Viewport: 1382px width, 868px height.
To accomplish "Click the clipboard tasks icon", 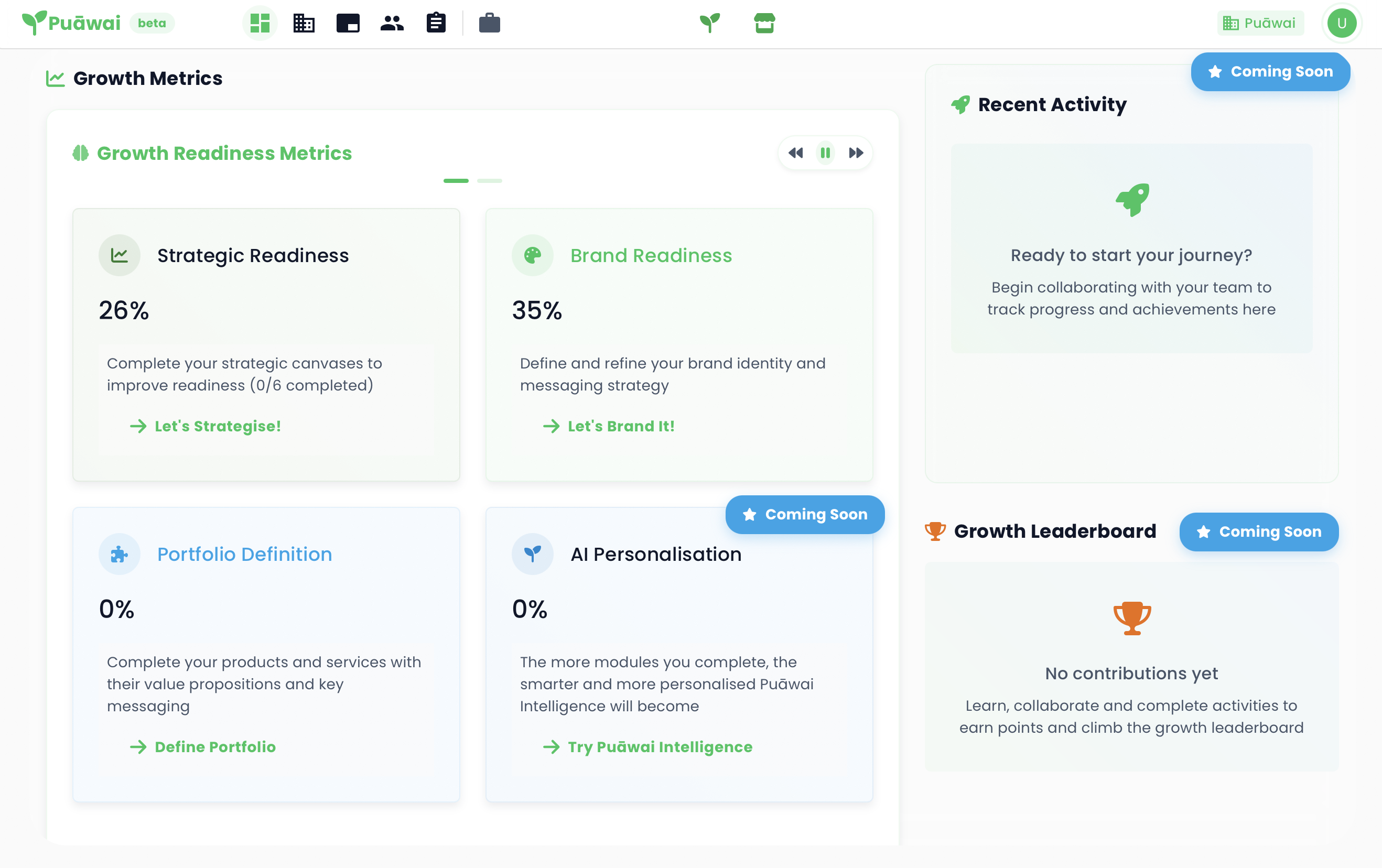I will (436, 24).
